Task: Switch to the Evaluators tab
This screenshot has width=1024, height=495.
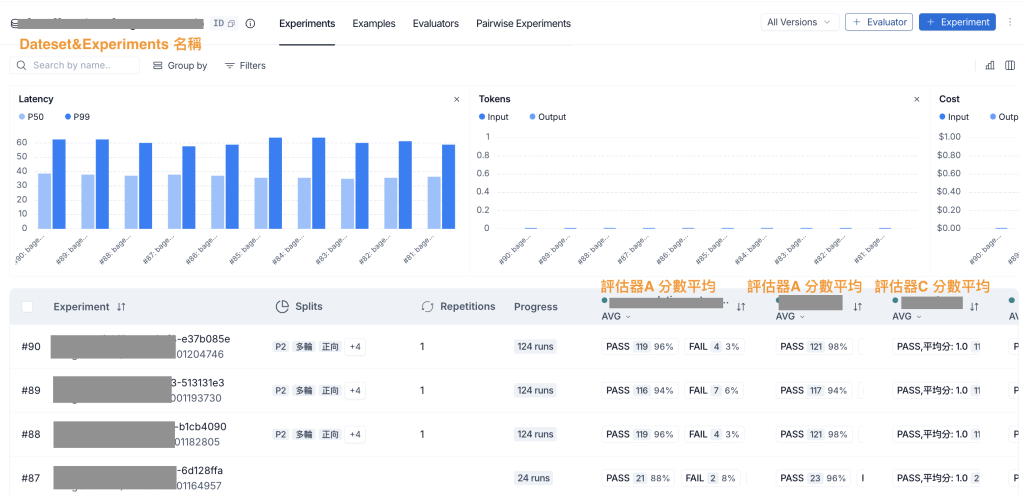Action: [436, 24]
